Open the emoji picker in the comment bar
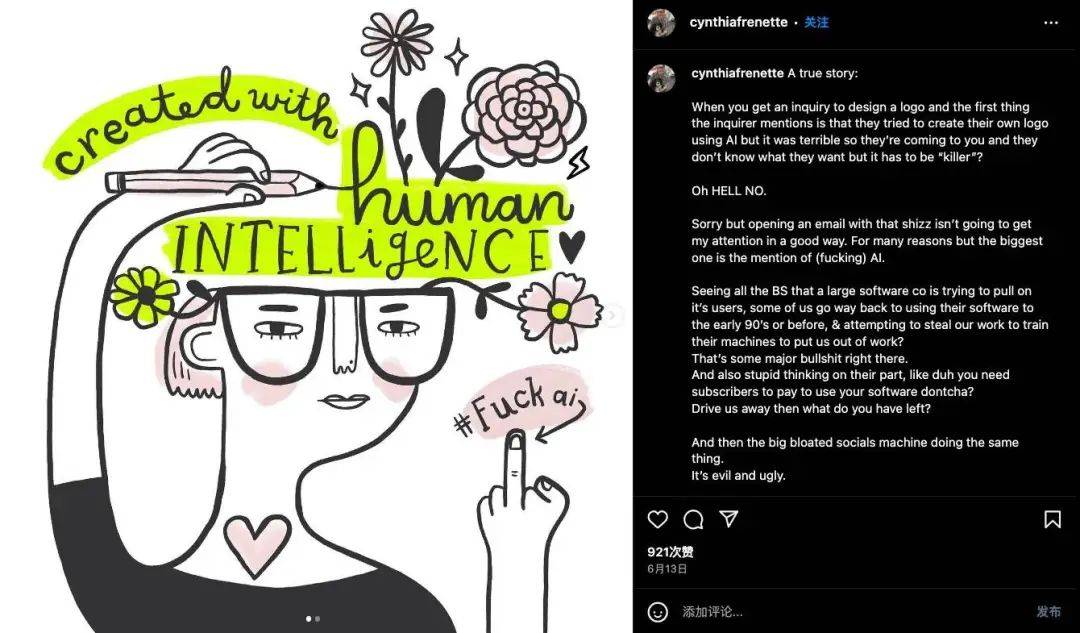This screenshot has width=1080, height=633. pos(658,611)
